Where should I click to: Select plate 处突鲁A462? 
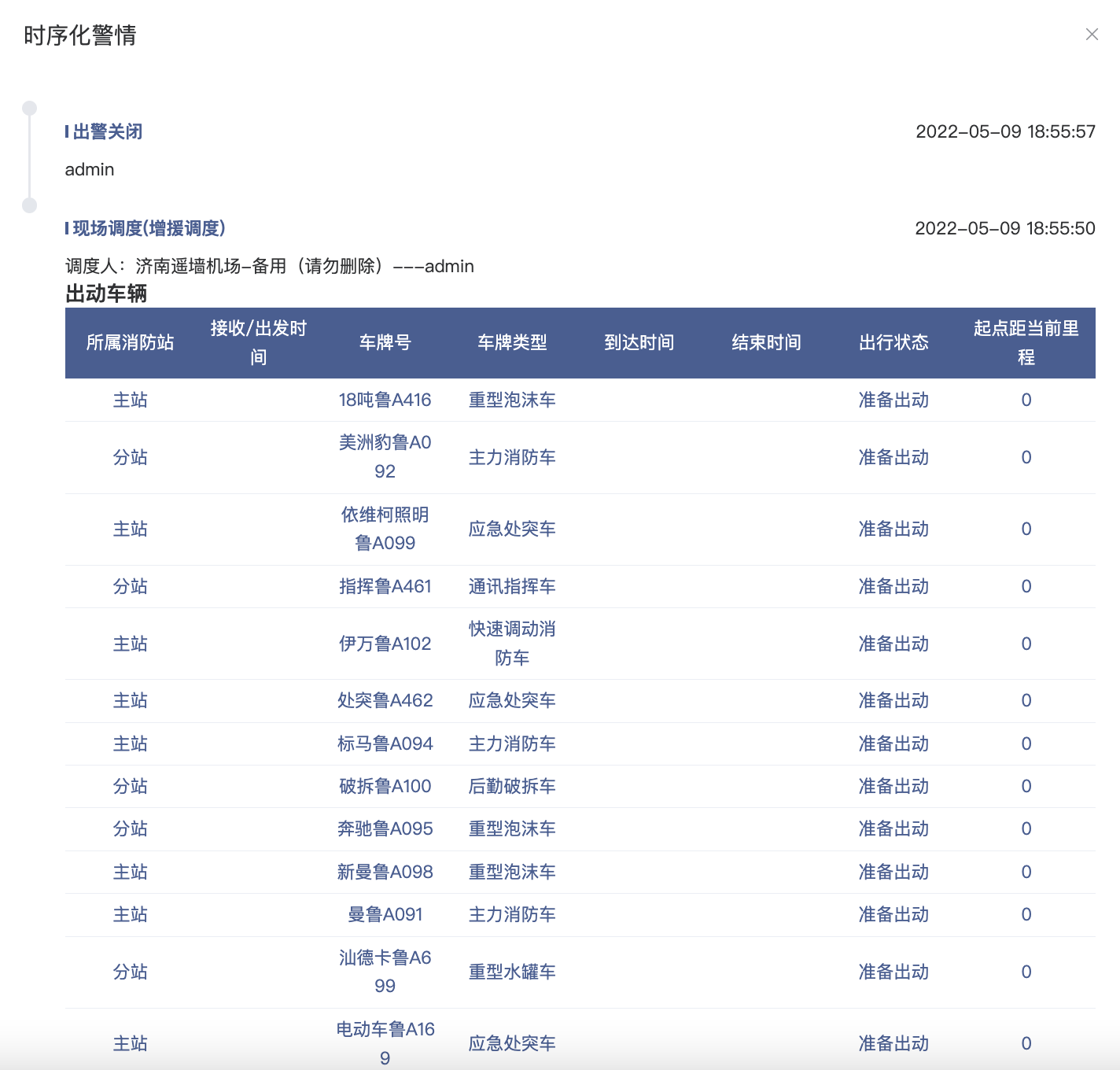pyautogui.click(x=385, y=700)
